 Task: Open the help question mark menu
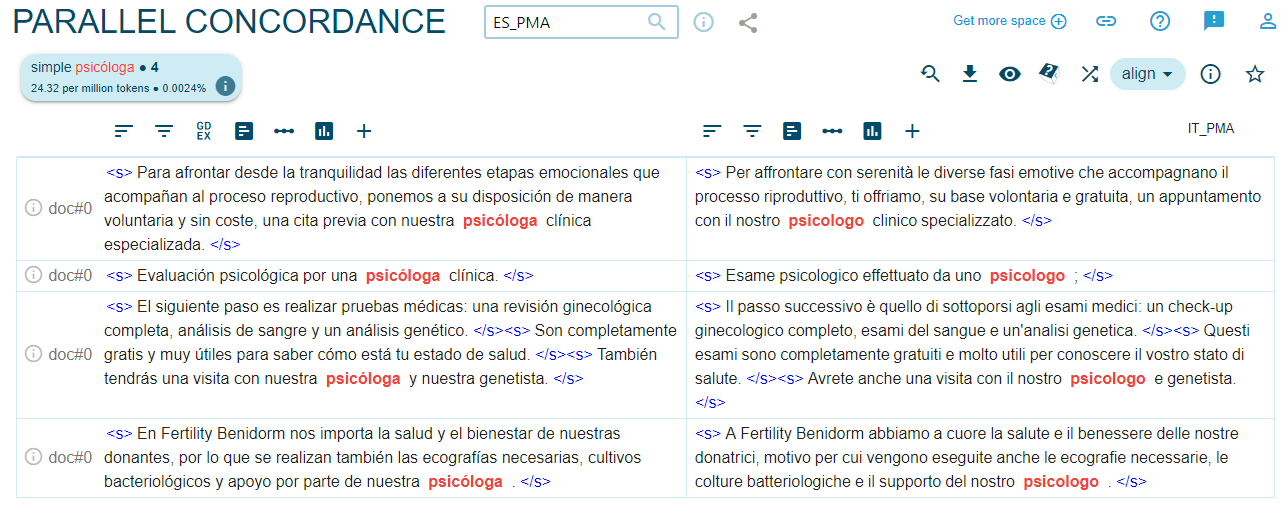(1160, 21)
